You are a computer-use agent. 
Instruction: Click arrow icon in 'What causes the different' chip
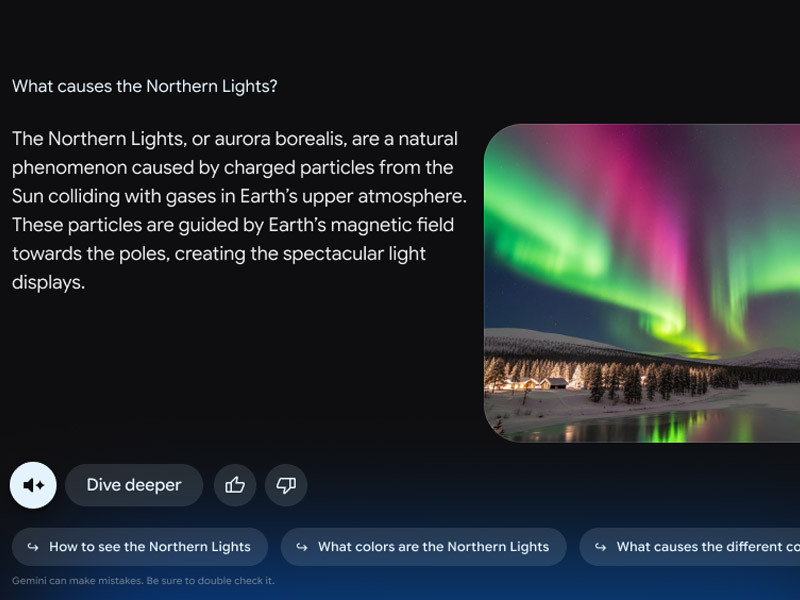601,547
